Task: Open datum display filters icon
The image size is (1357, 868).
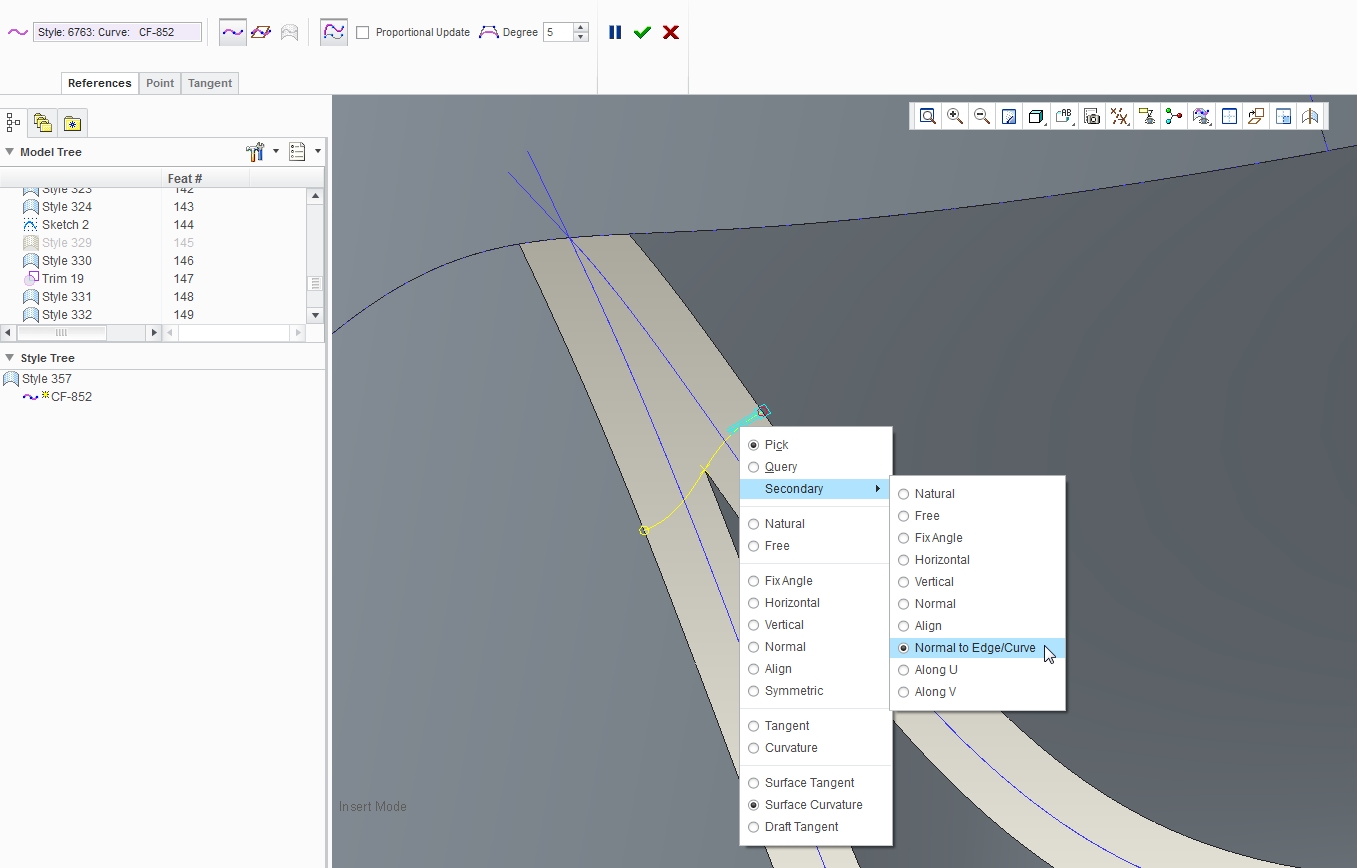Action: [x=1119, y=116]
